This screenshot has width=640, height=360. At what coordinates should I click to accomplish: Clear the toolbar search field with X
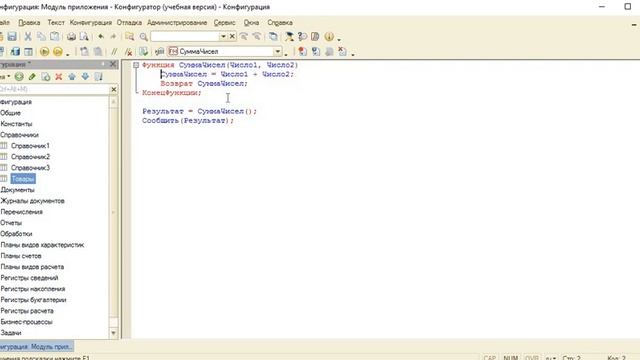[x=232, y=36]
